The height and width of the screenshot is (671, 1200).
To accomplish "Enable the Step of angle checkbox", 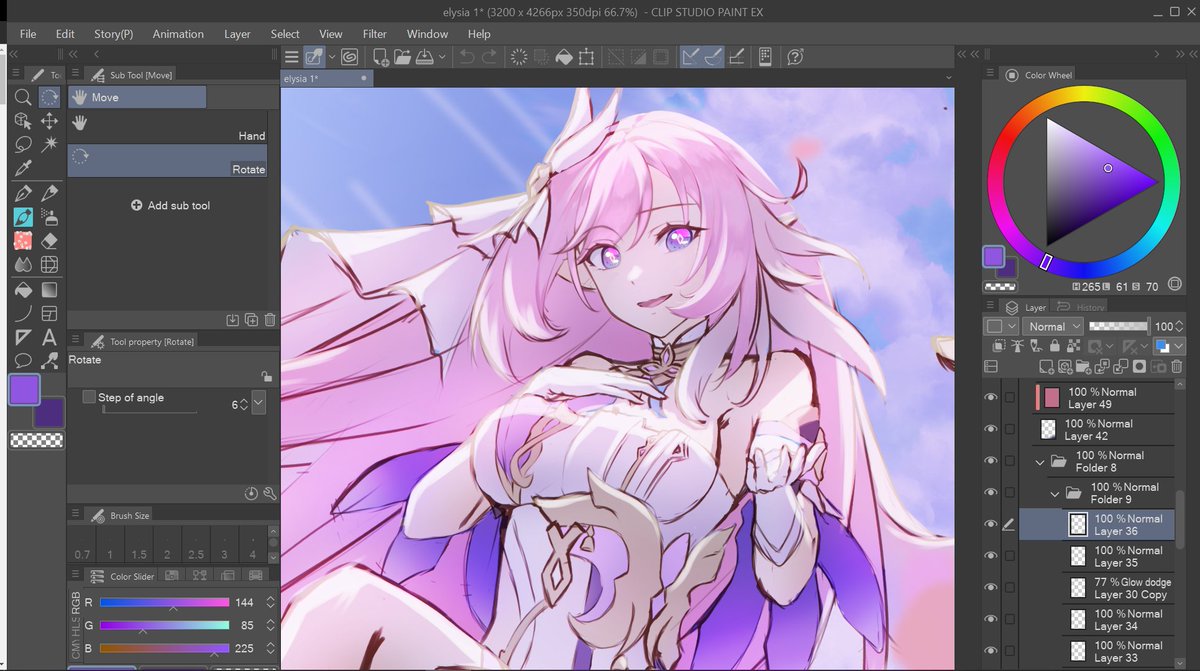I will coord(89,397).
